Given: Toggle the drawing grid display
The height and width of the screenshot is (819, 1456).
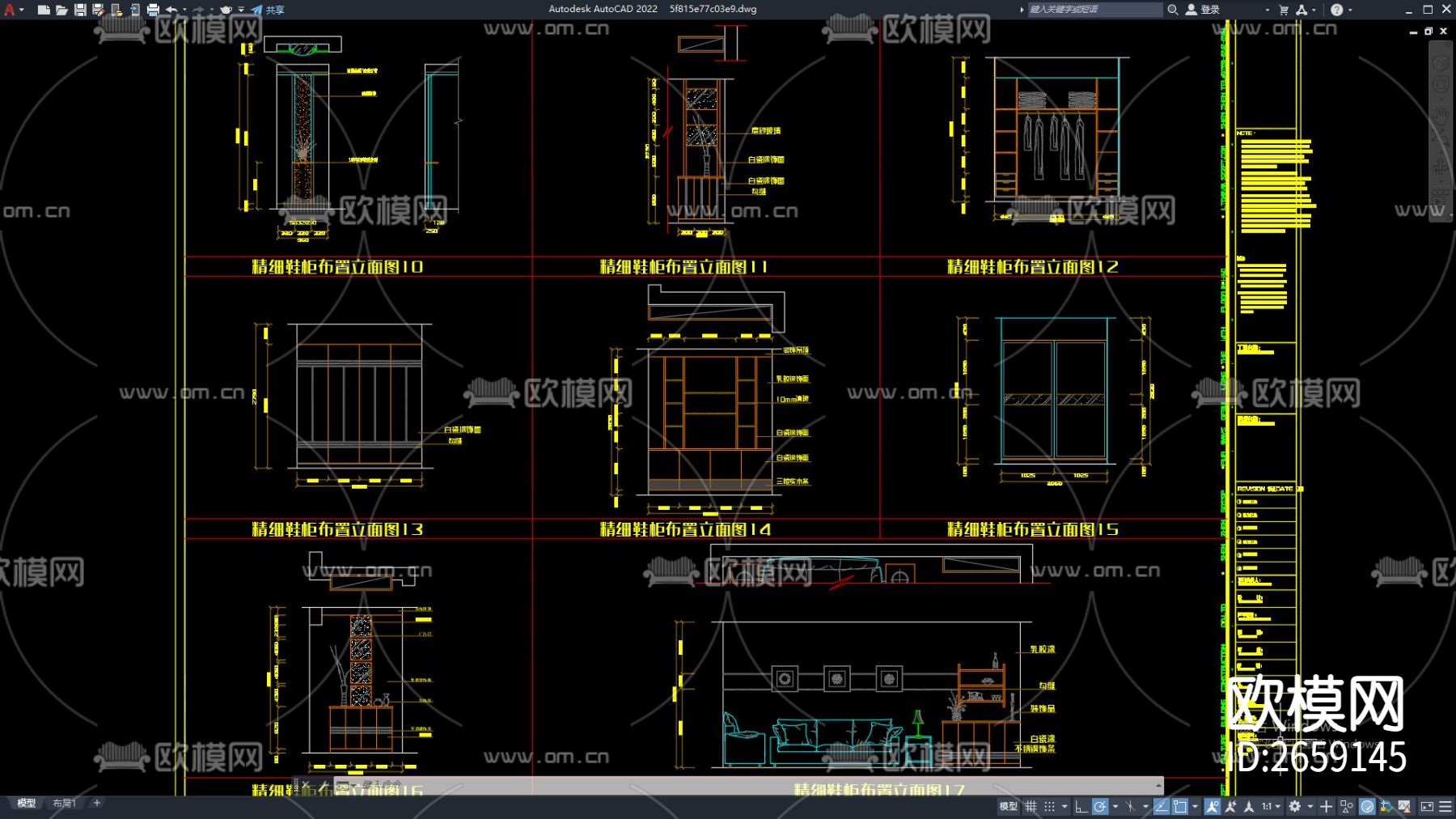Looking at the screenshot, I should tap(1031, 806).
